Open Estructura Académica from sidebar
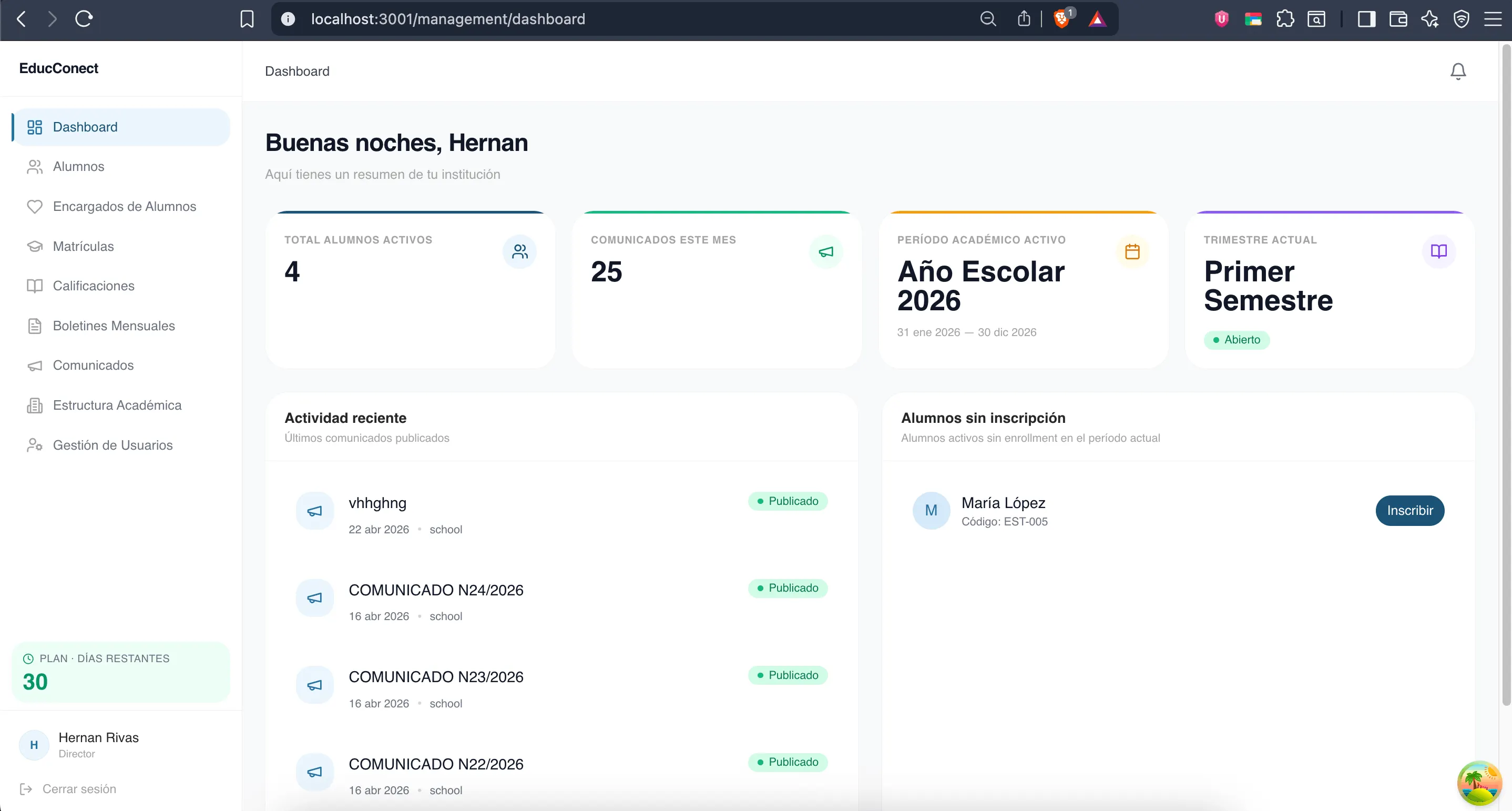The image size is (1512, 811). point(117,405)
